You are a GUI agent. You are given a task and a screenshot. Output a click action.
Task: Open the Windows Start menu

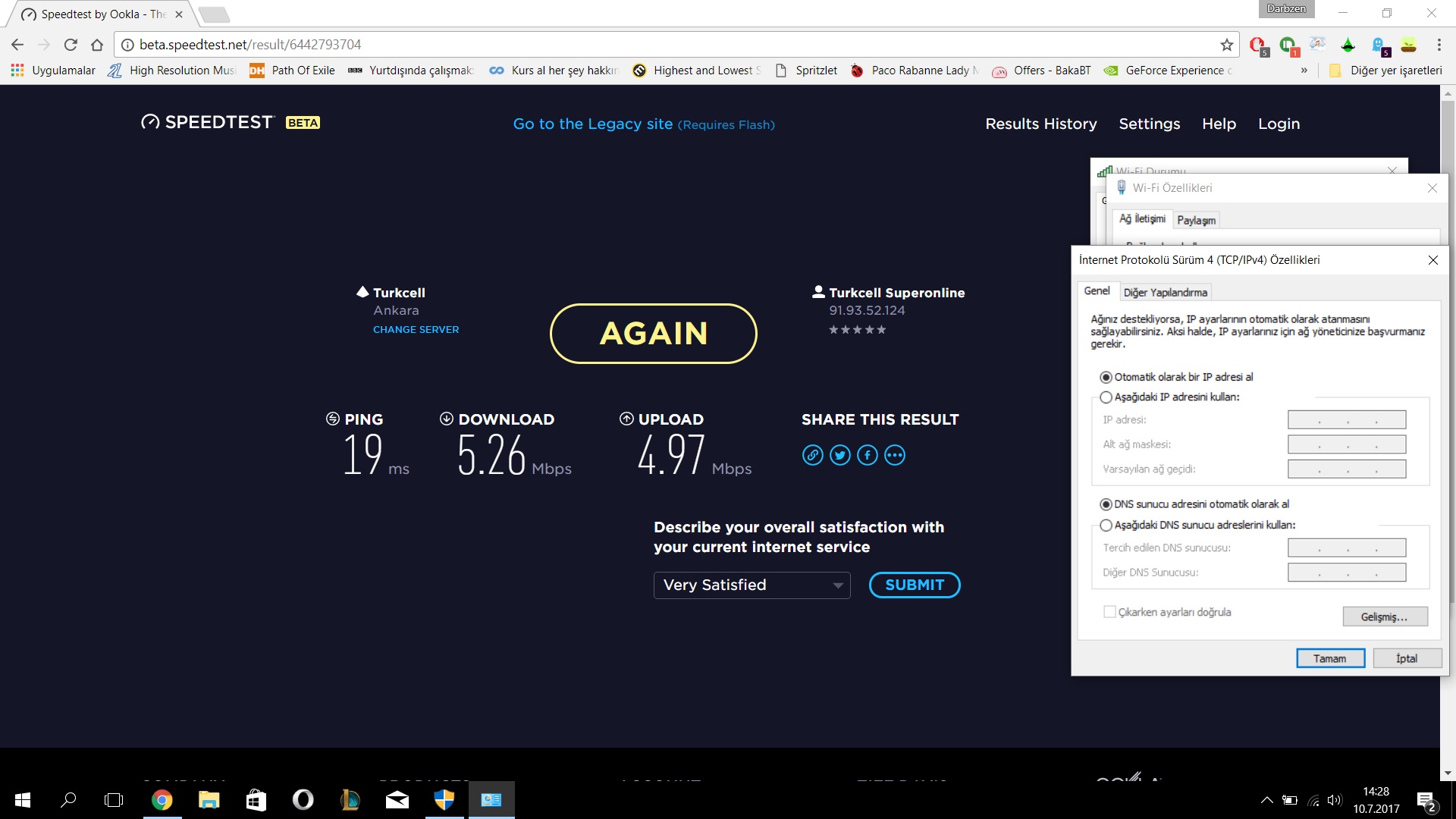(23, 799)
